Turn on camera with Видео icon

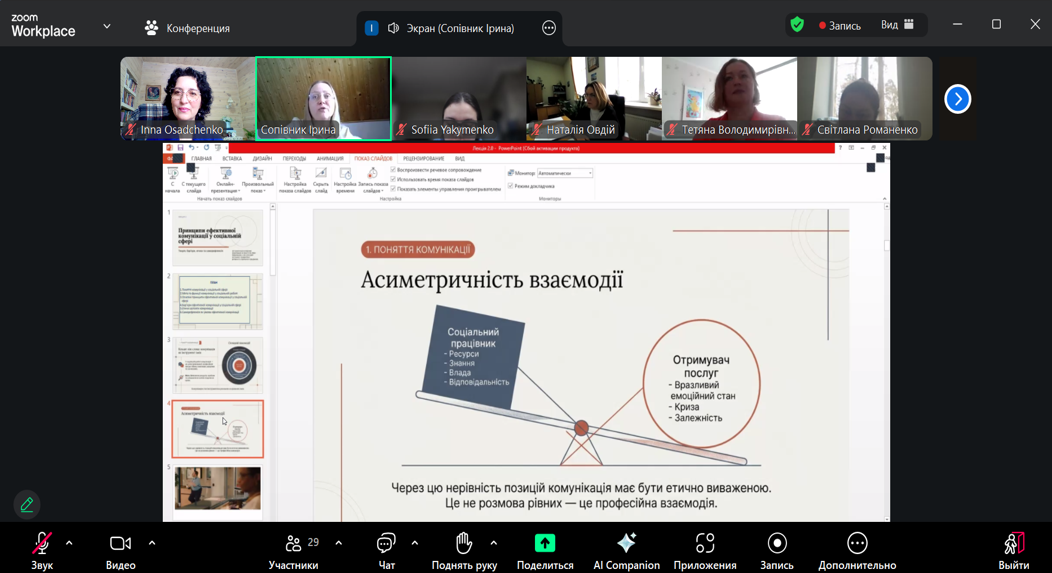[120, 543]
